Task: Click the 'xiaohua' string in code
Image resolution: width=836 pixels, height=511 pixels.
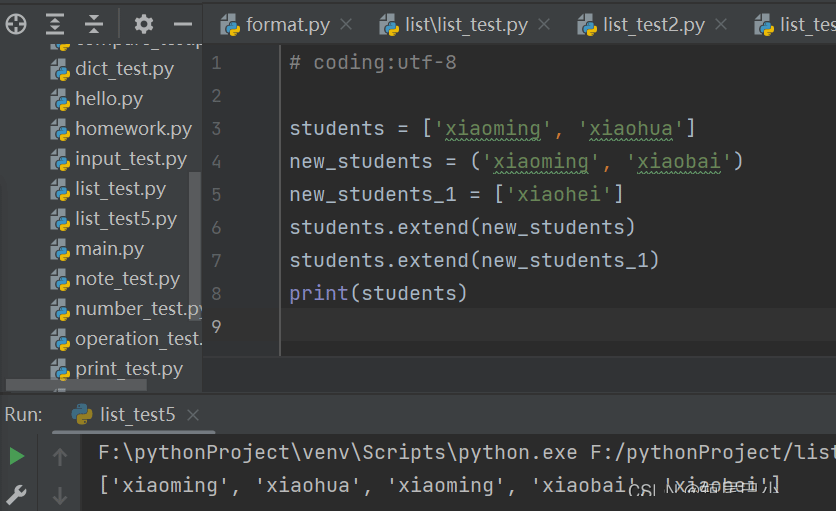Action: coord(630,129)
